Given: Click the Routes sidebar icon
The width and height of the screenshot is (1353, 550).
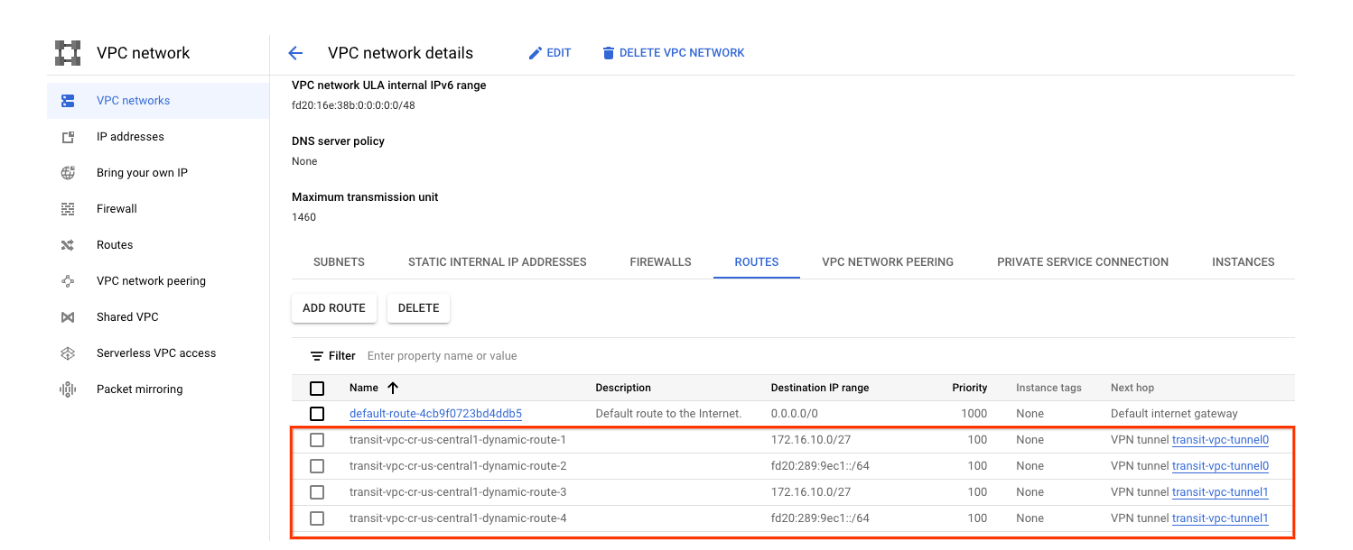Looking at the screenshot, I should point(68,245).
